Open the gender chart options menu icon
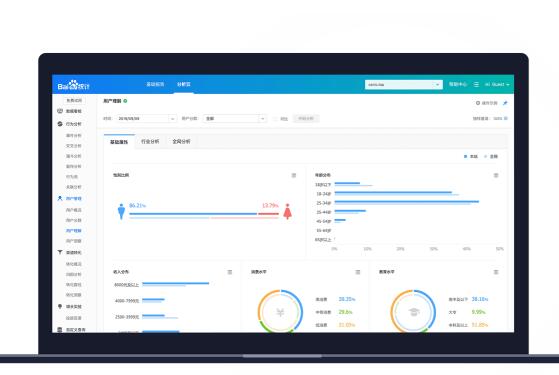Screen dimensions: 559x375 click(294, 175)
